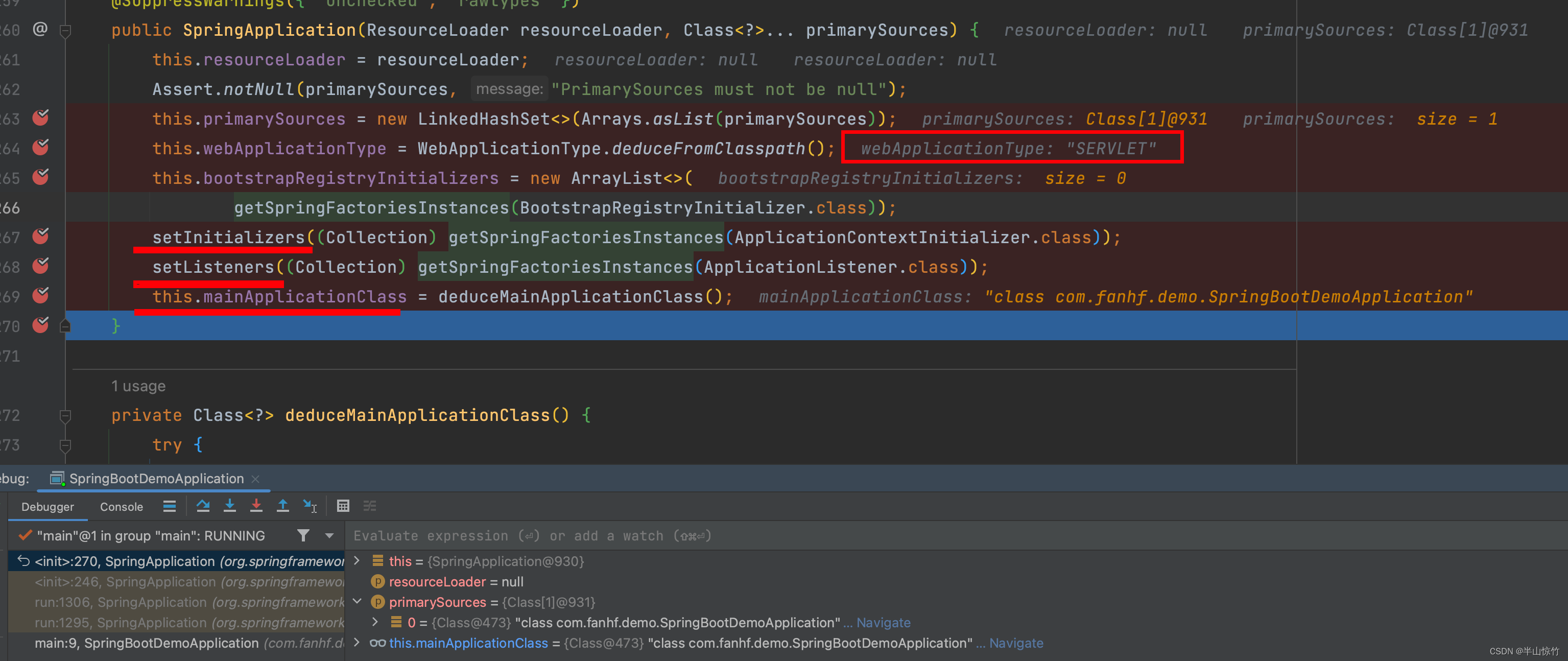Click the Step Into debugger icon
Viewport: 1568px width, 661px height.
click(x=229, y=506)
